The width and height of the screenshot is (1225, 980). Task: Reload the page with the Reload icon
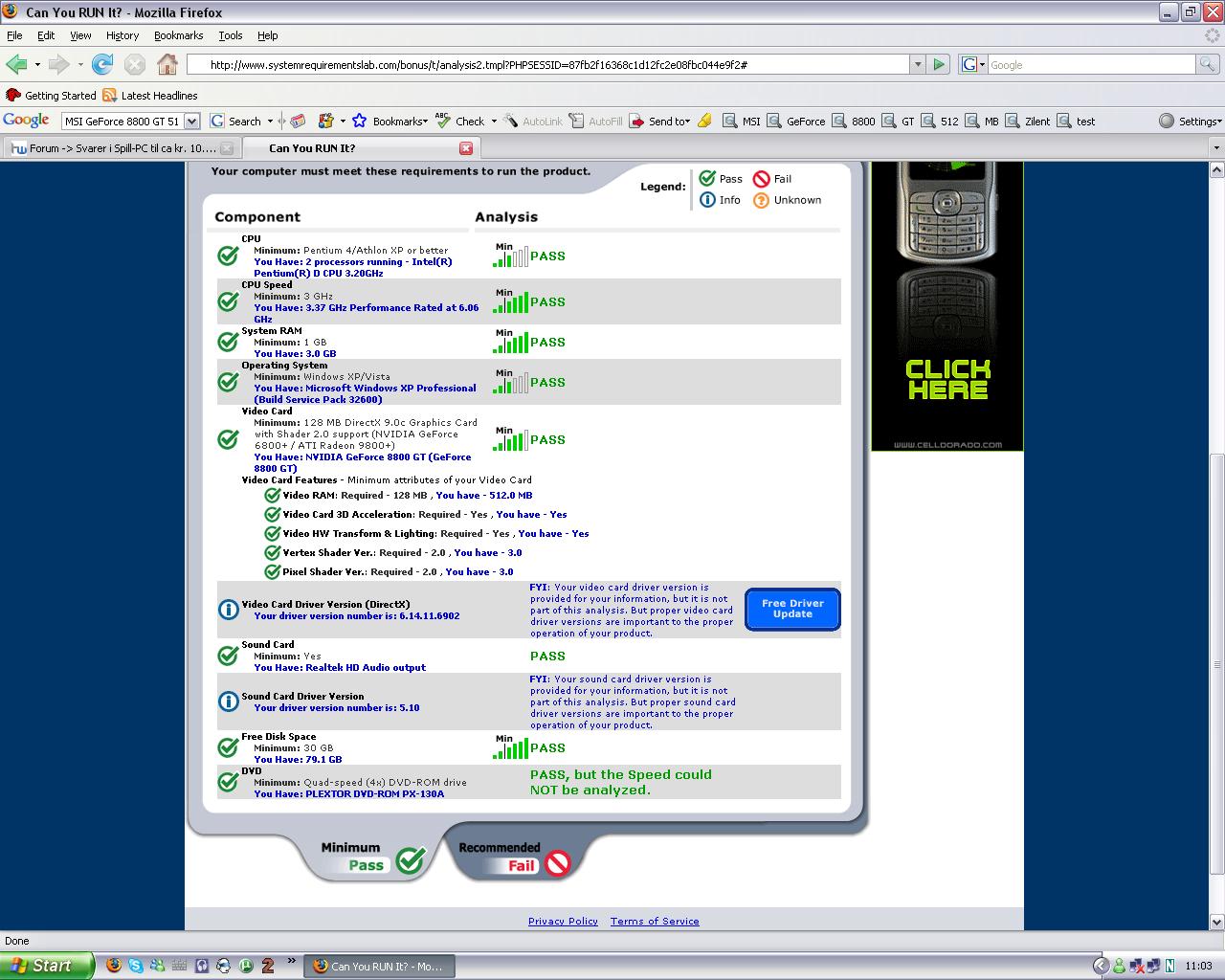(x=102, y=64)
